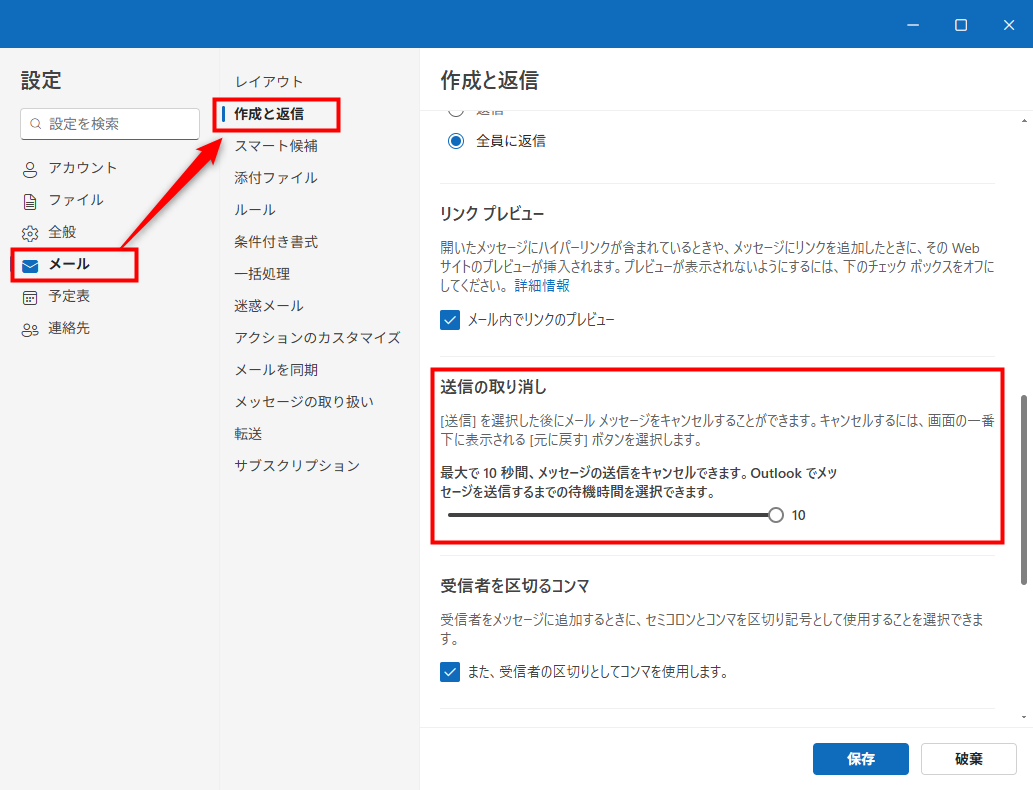The image size is (1033, 790).
Task: Click the General gear icon
Action: click(x=30, y=233)
